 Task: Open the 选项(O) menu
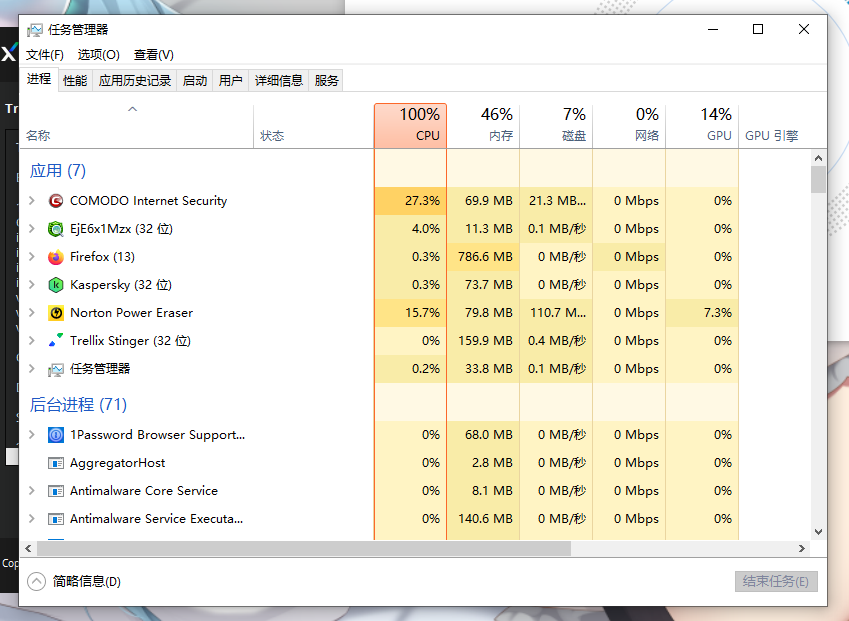[98, 55]
